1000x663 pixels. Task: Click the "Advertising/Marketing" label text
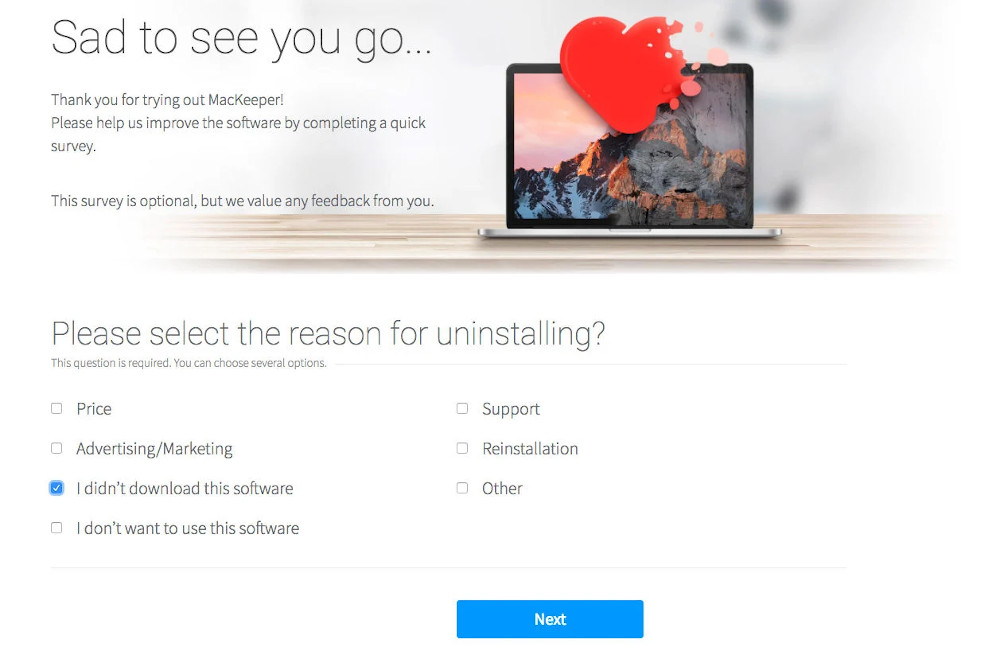[154, 449]
